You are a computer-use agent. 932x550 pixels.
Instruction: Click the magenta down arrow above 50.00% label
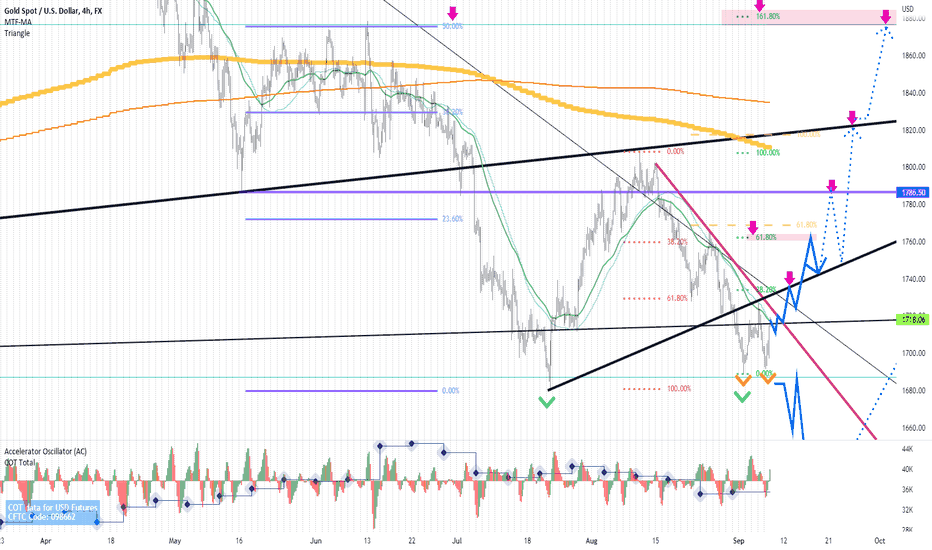453,13
